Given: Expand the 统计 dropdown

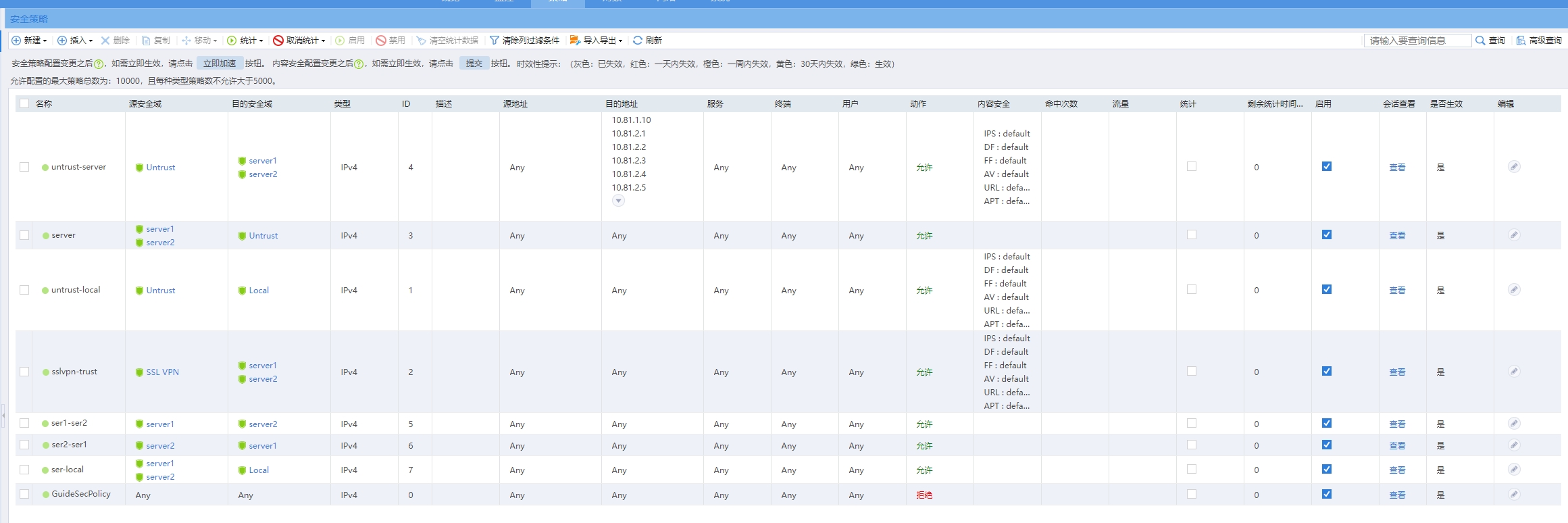Looking at the screenshot, I should tap(245, 41).
